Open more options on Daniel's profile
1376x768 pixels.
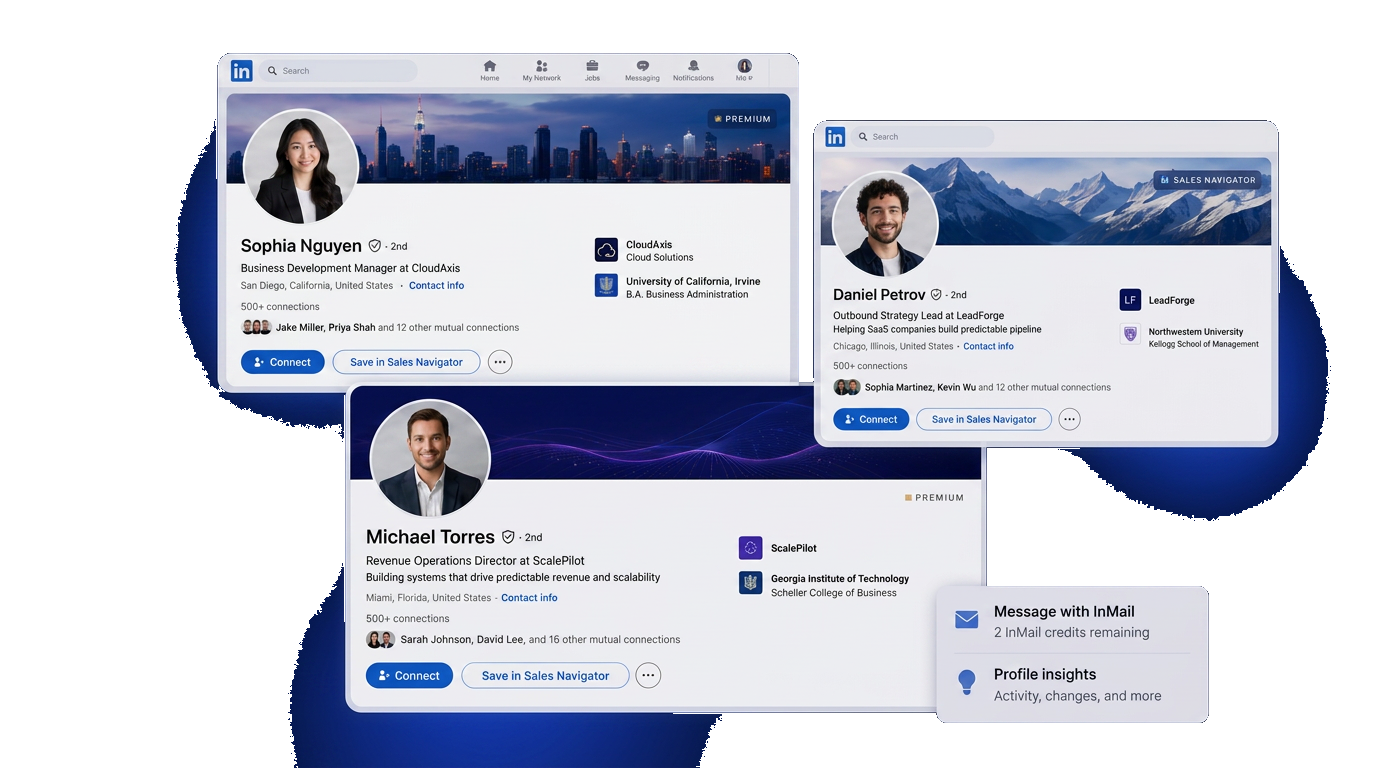(1070, 419)
